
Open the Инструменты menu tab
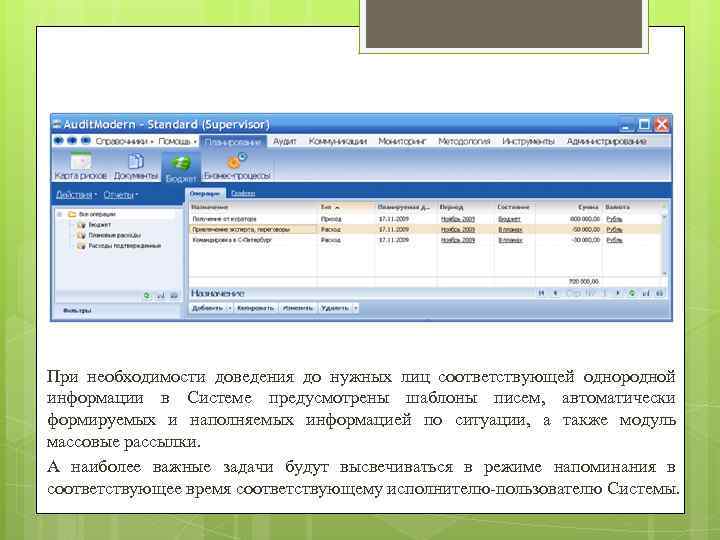click(x=529, y=141)
